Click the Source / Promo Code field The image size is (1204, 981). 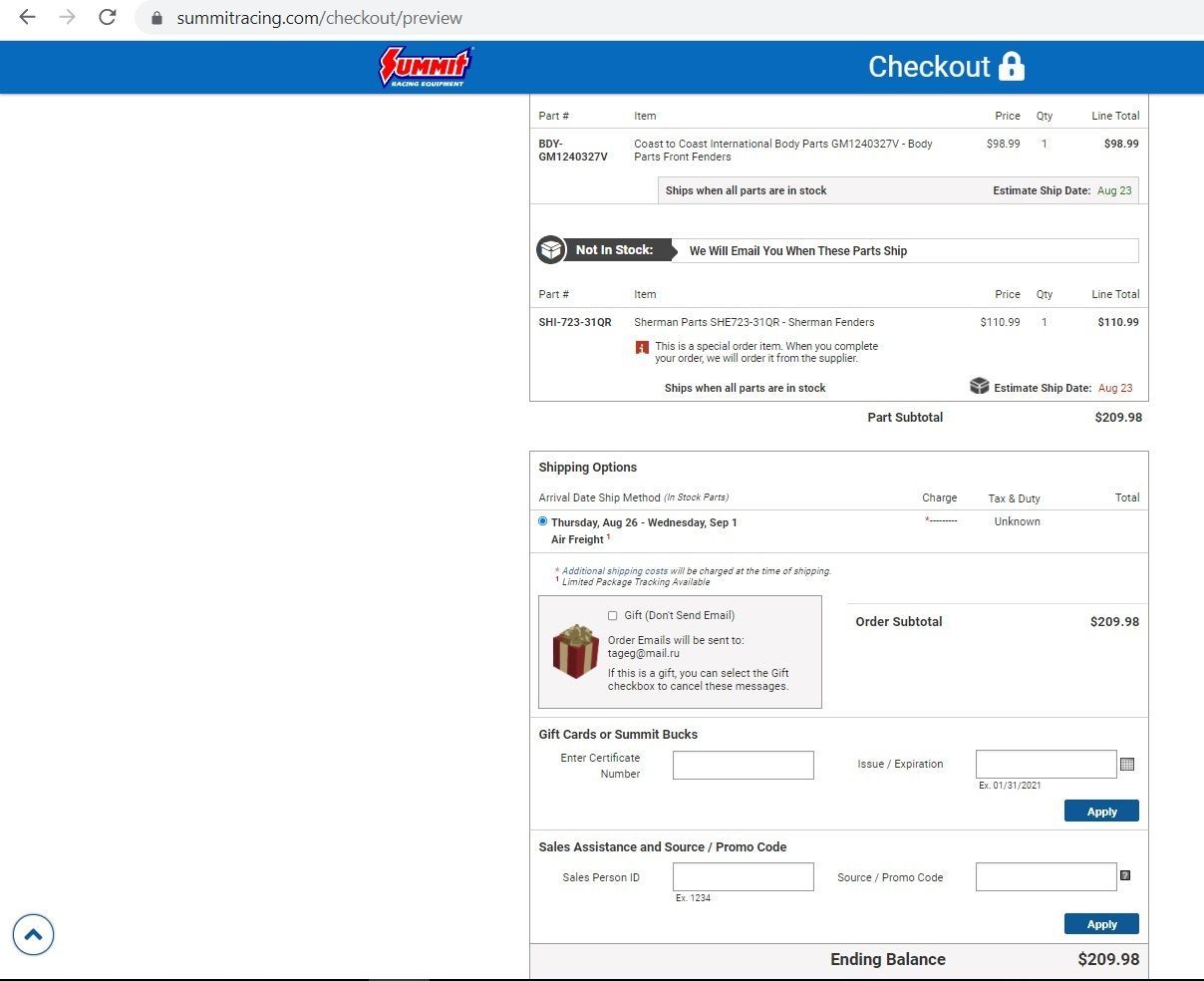coord(1045,877)
